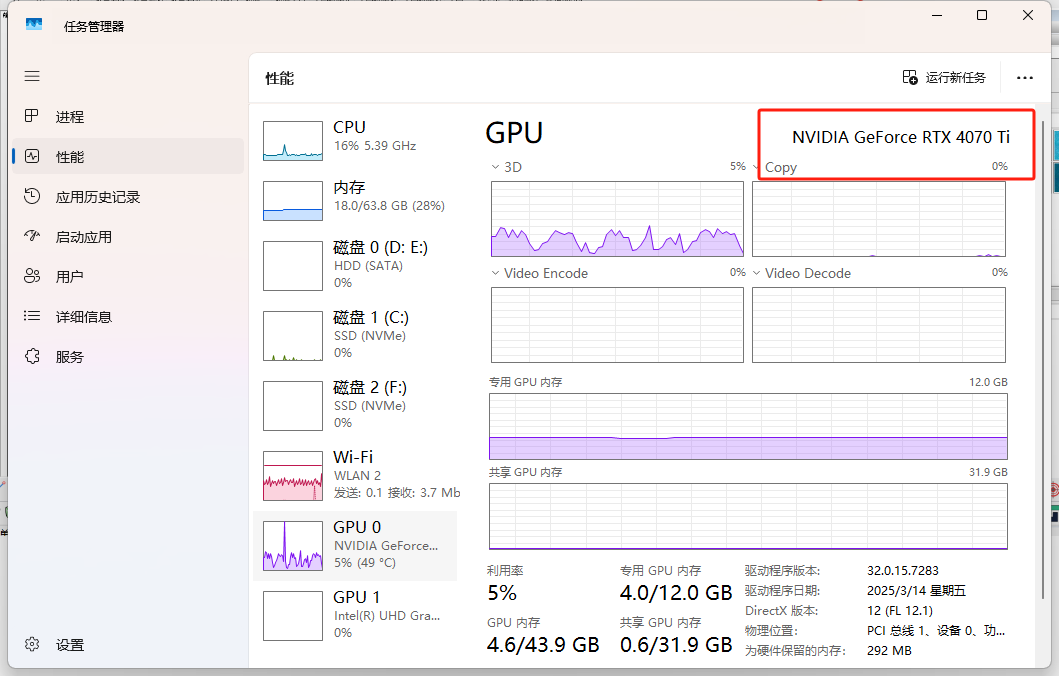Click the 专用 GPU 内存 usage graph
This screenshot has height=676, width=1059.
(x=748, y=426)
